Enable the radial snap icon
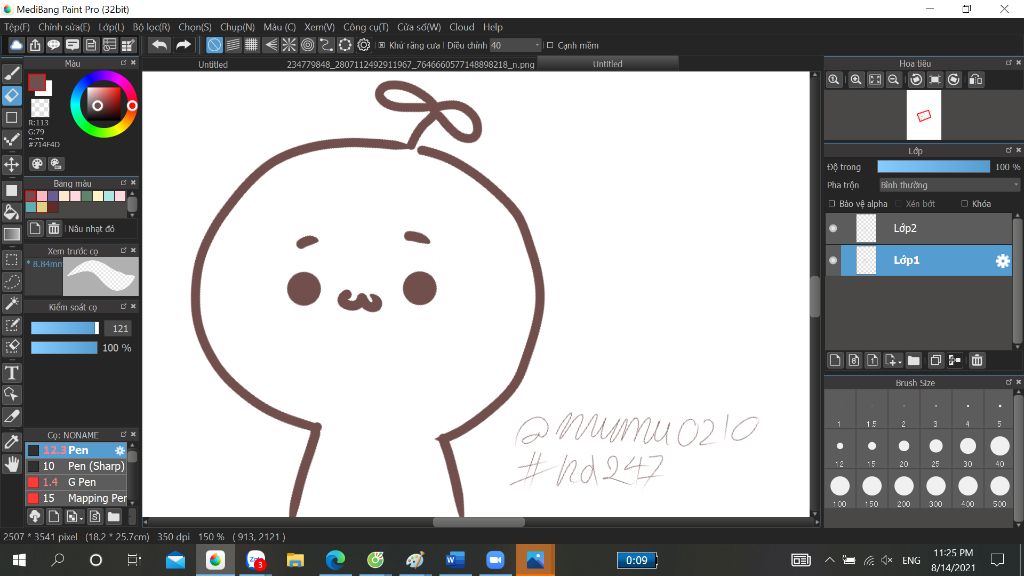Viewport: 1024px width, 576px height. click(289, 45)
